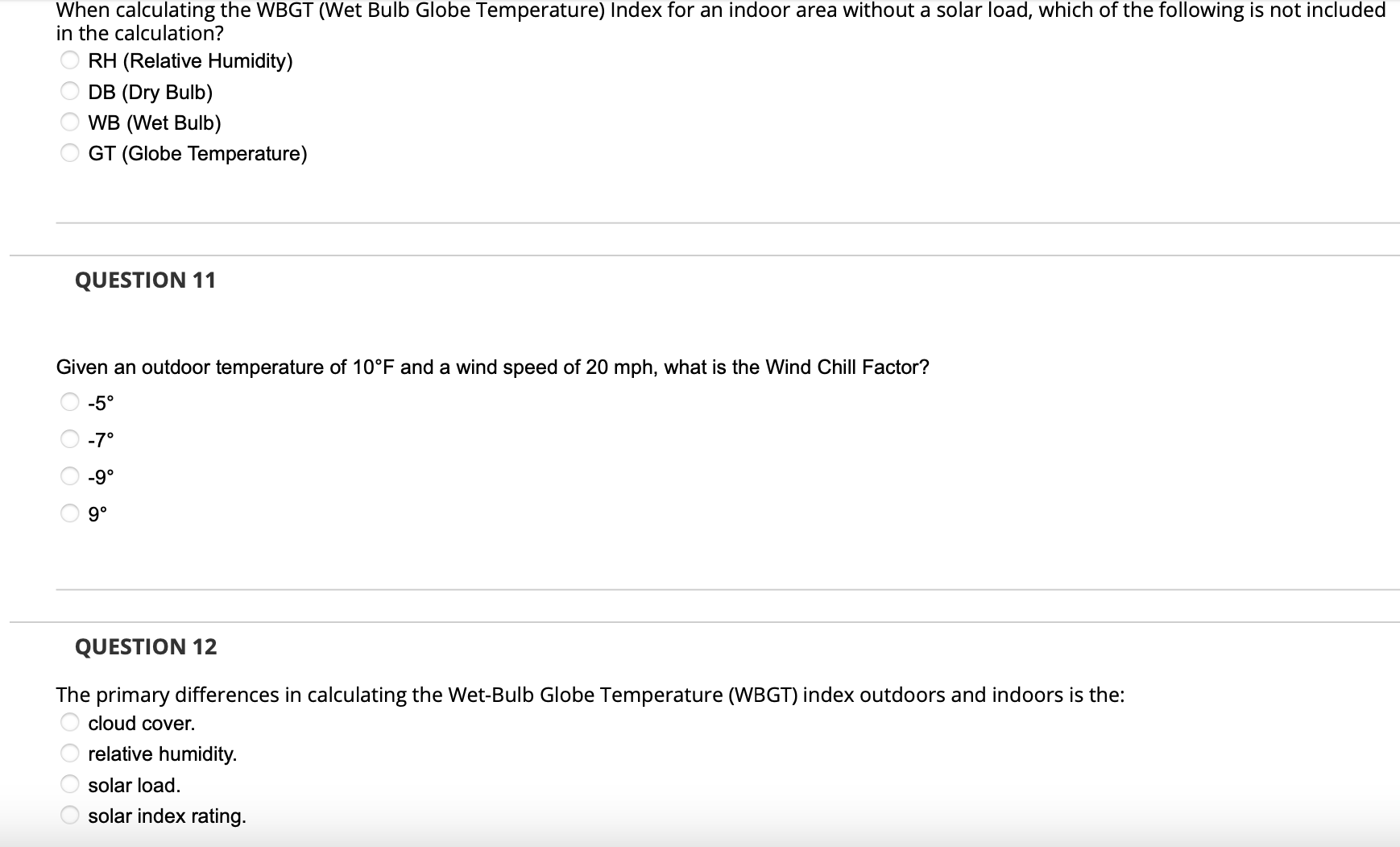
Task: Click the cloud cover label text
Action: click(140, 722)
